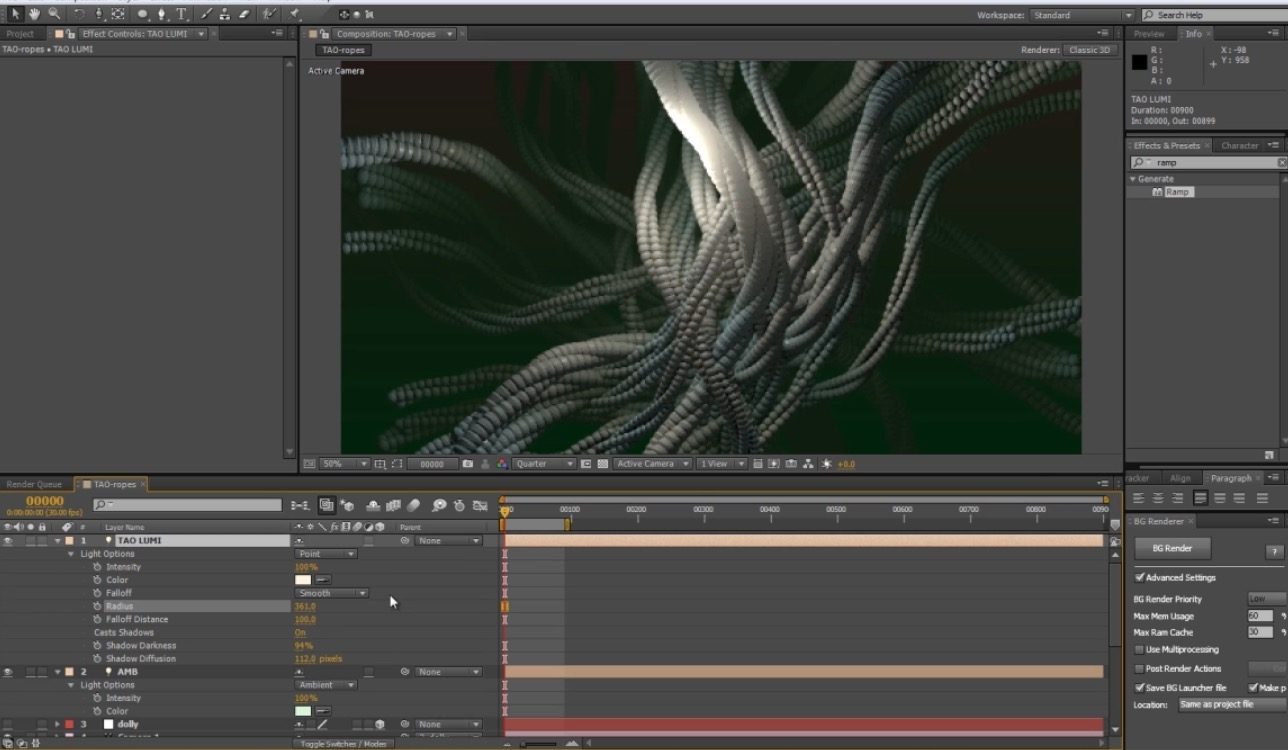
Task: Open the Composition Mini-Flowchart in the timeline
Action: (299, 505)
